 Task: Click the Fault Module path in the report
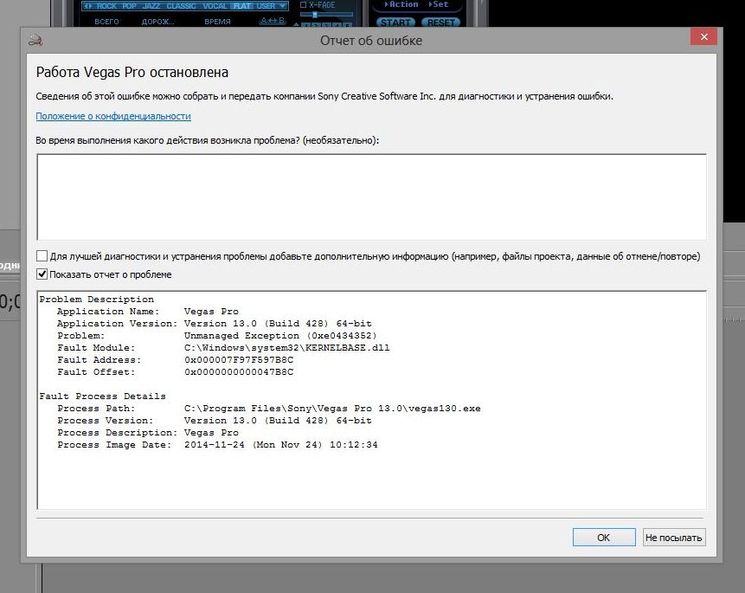click(x=287, y=348)
